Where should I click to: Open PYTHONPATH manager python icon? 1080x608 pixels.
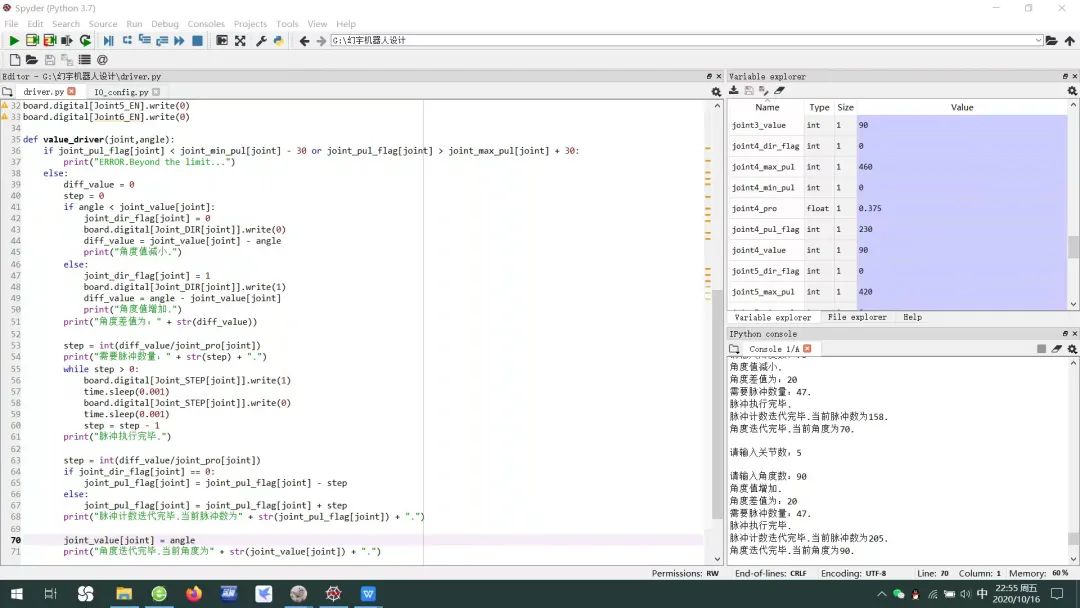click(x=278, y=41)
